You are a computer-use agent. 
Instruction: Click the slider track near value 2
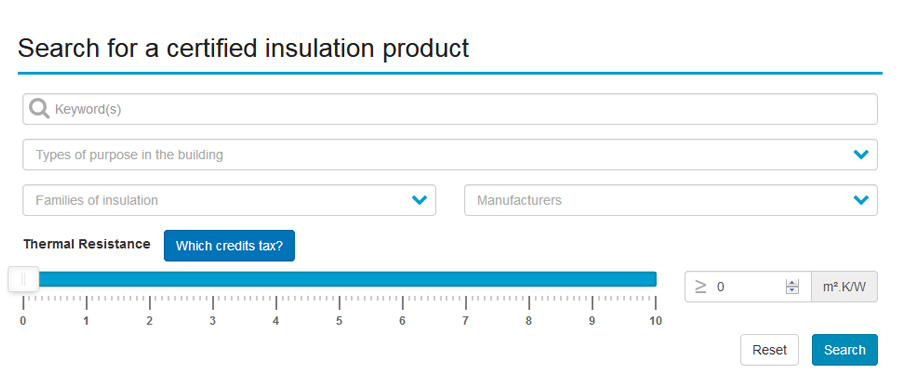[149, 279]
